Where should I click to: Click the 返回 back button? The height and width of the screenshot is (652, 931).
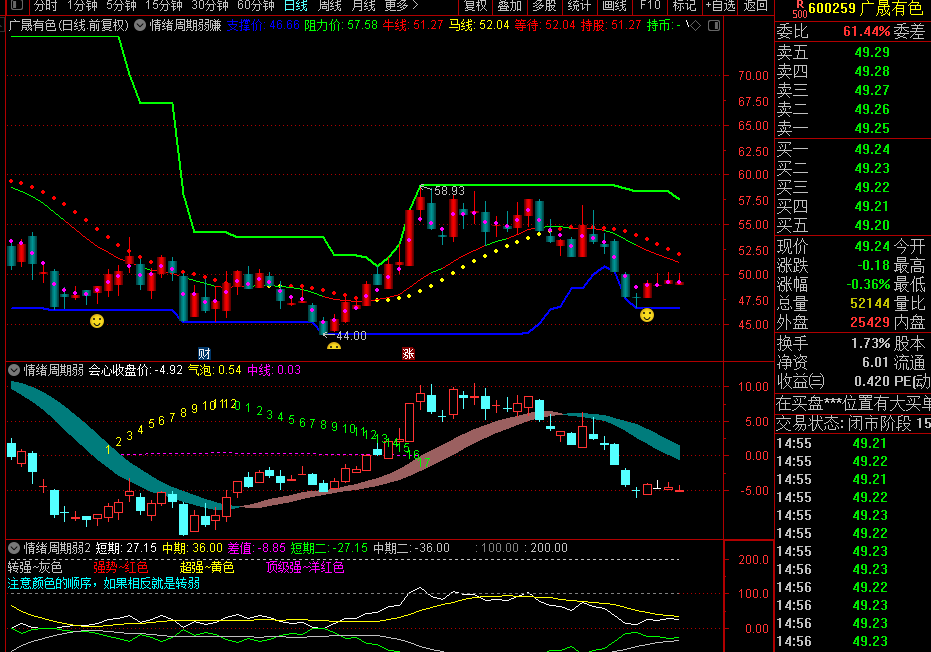756,5
